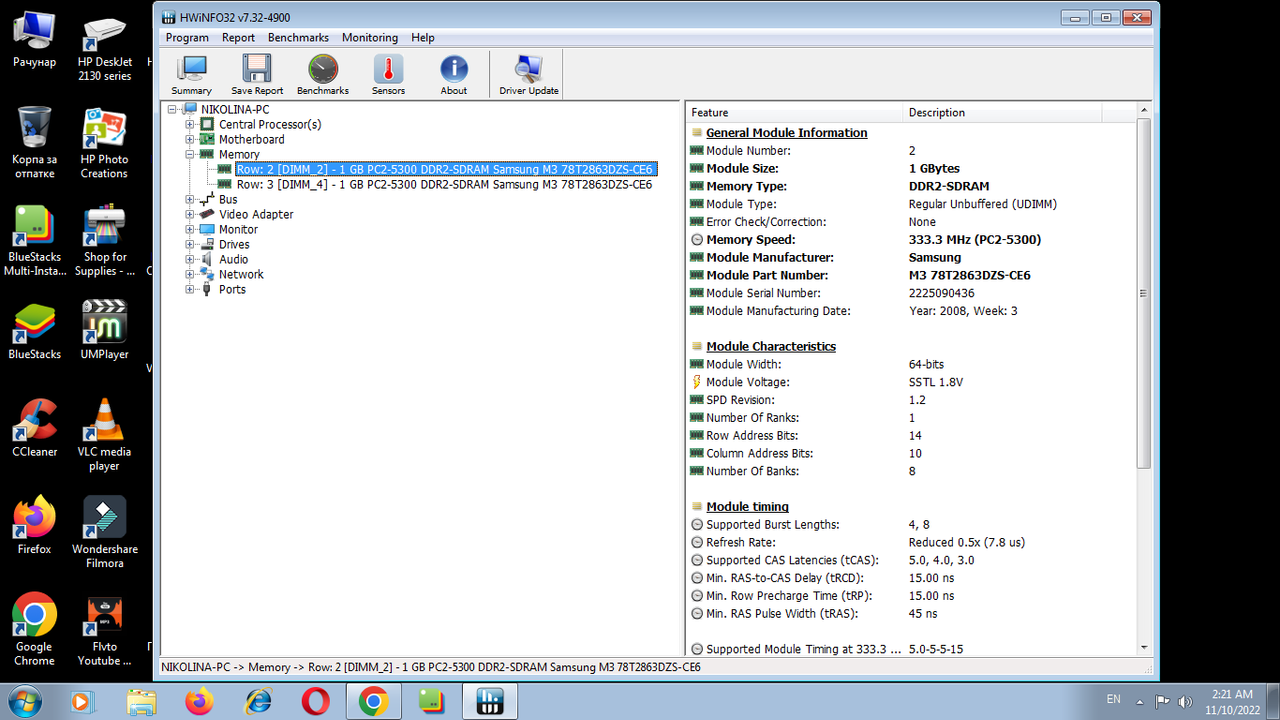
Task: Select the Memory module tree icon
Action: (x=207, y=154)
